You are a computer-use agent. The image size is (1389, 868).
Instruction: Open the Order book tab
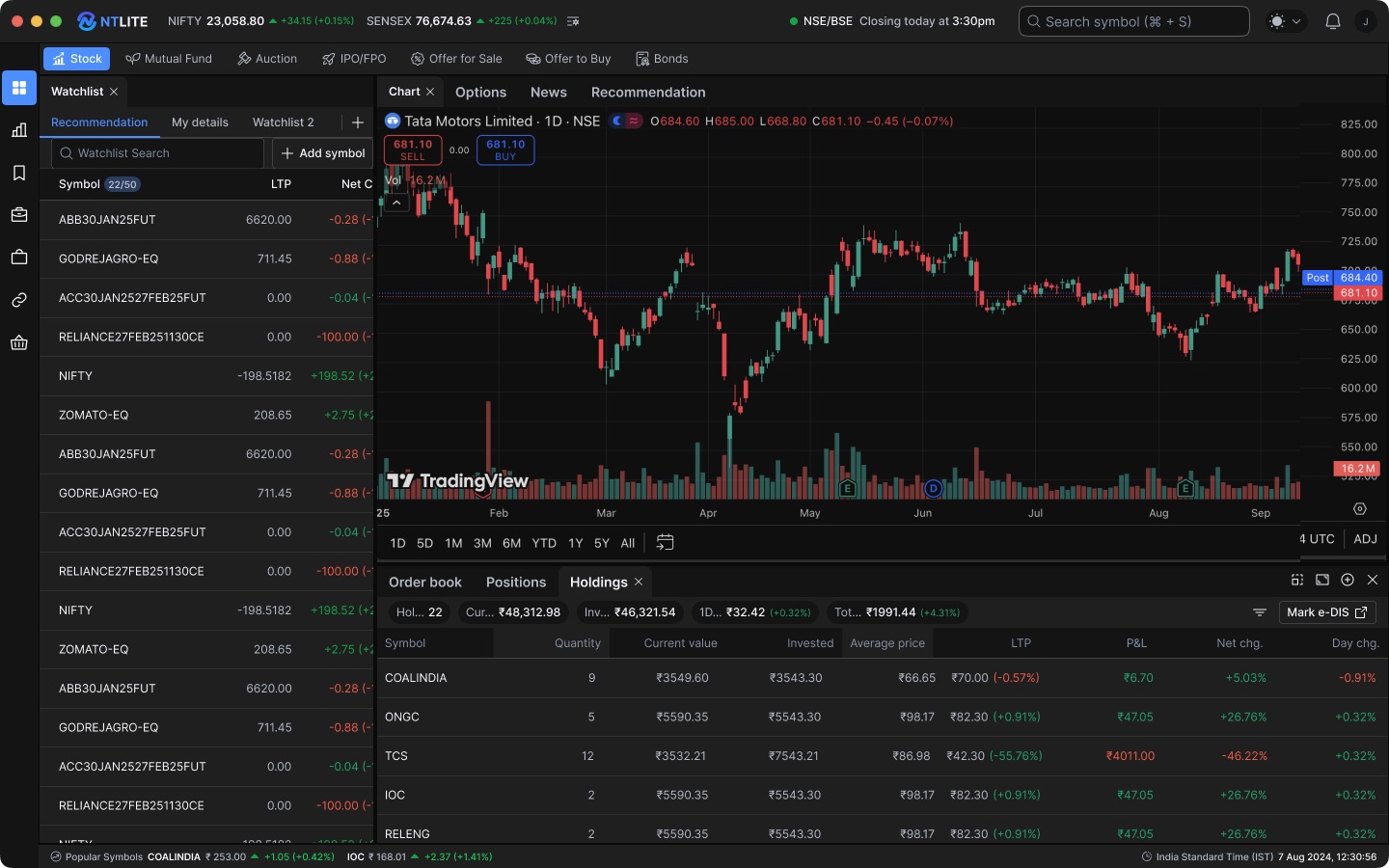tap(425, 582)
